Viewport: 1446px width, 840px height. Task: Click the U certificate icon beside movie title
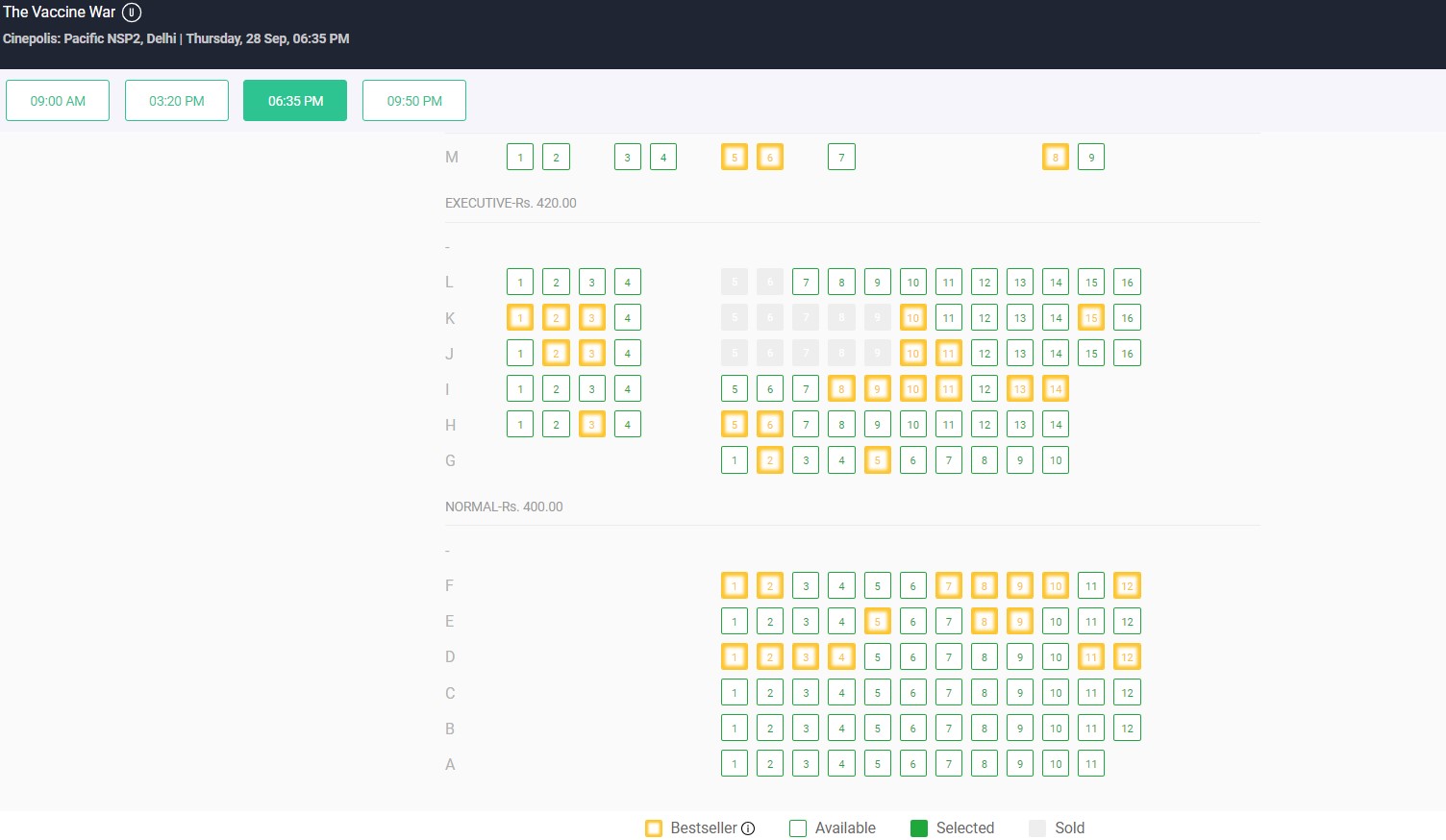pos(132,12)
